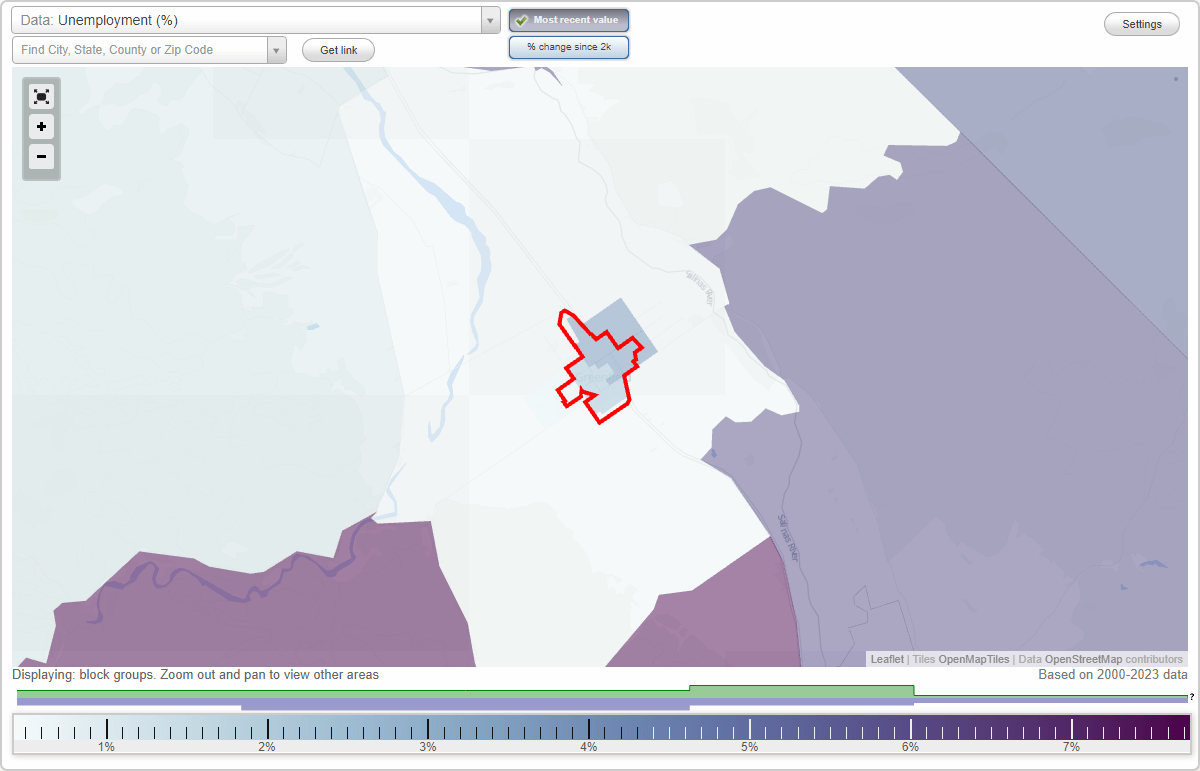Select Most recent value option

tap(569, 20)
